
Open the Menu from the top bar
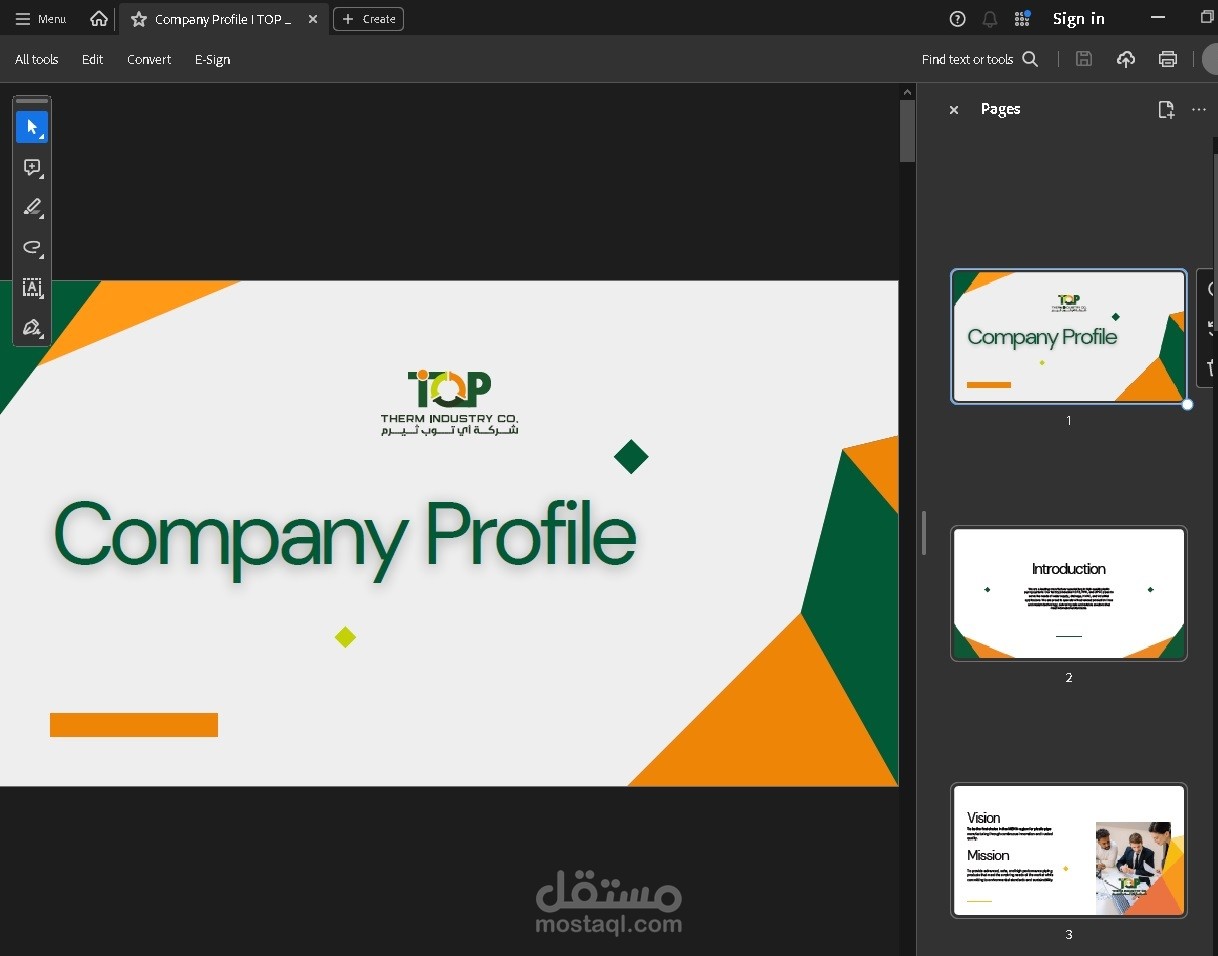(x=40, y=19)
